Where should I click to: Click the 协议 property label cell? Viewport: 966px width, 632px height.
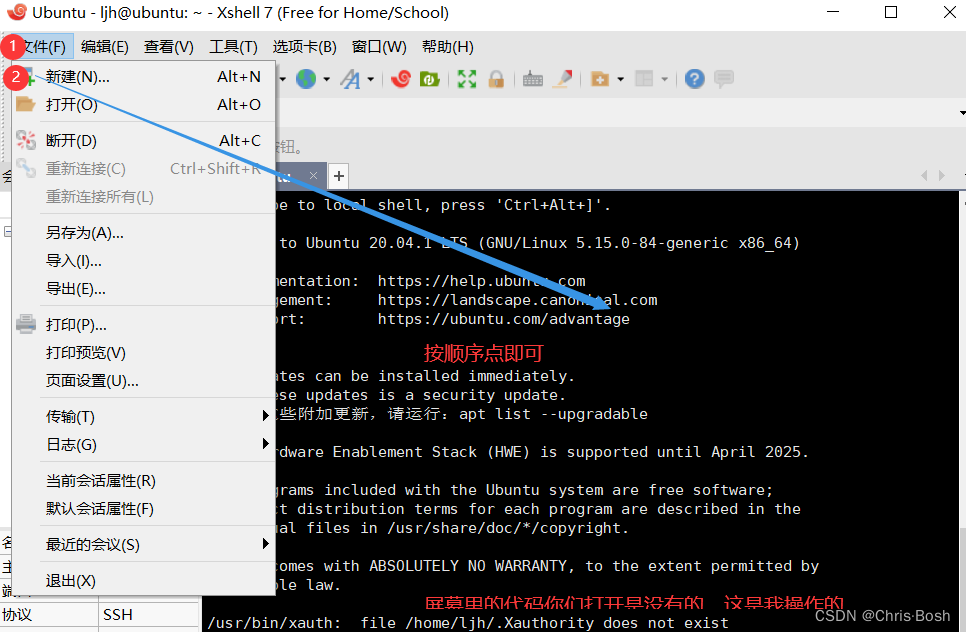49,615
